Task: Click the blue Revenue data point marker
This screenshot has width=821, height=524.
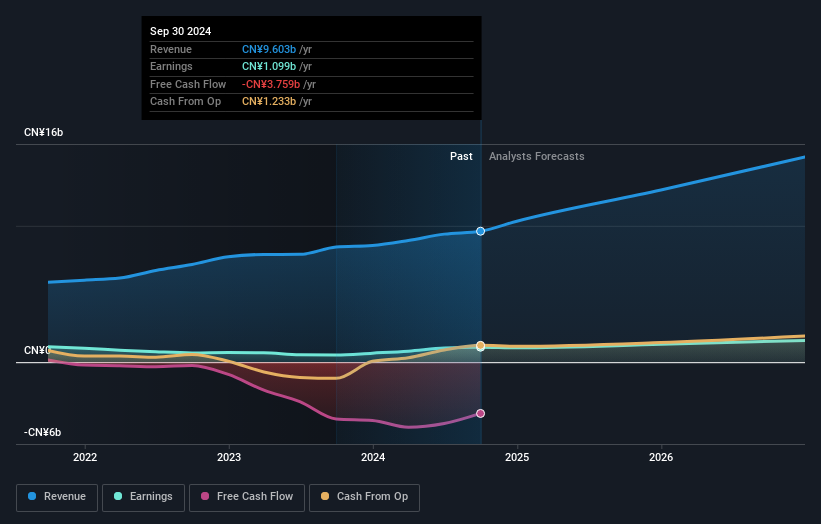Action: 480,231
